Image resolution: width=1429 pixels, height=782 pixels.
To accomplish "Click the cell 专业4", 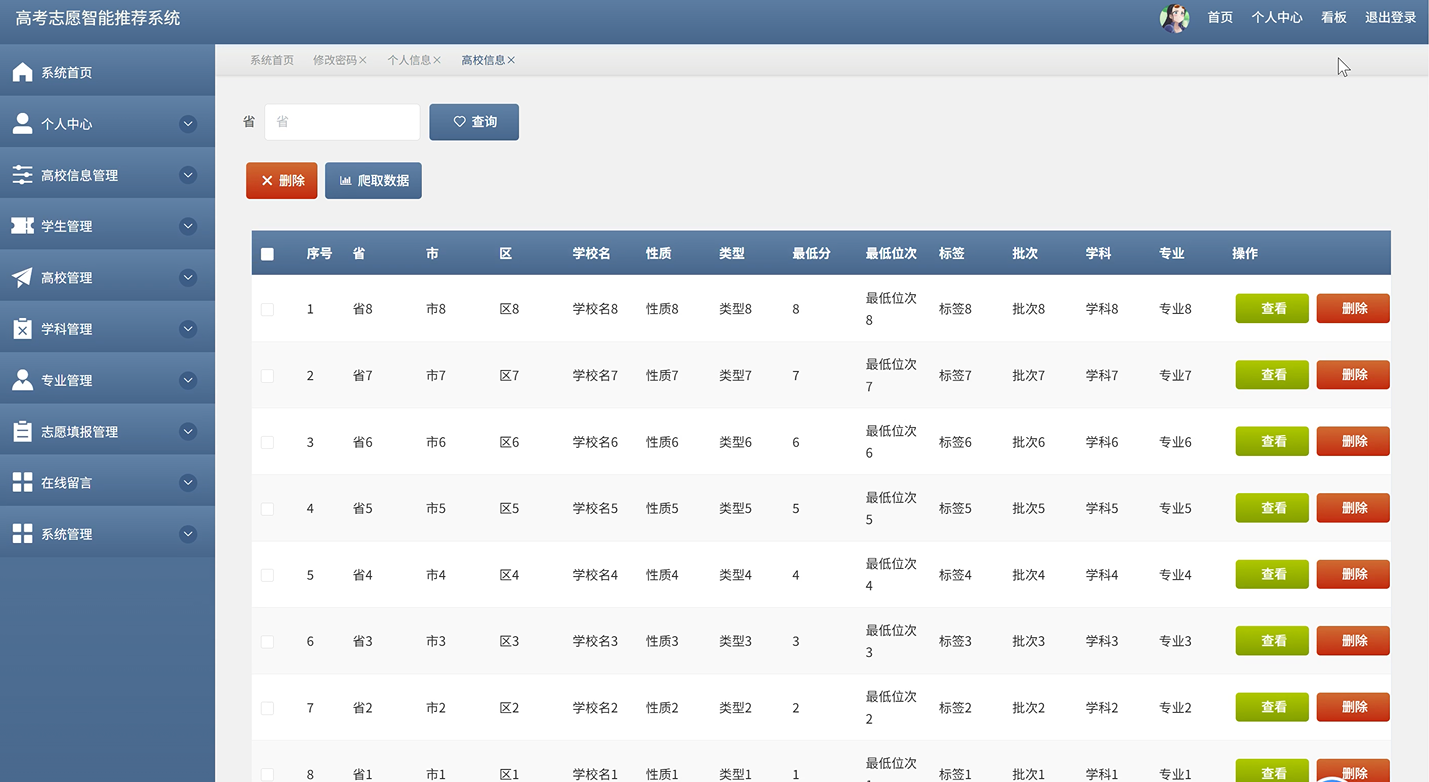I will (1175, 575).
